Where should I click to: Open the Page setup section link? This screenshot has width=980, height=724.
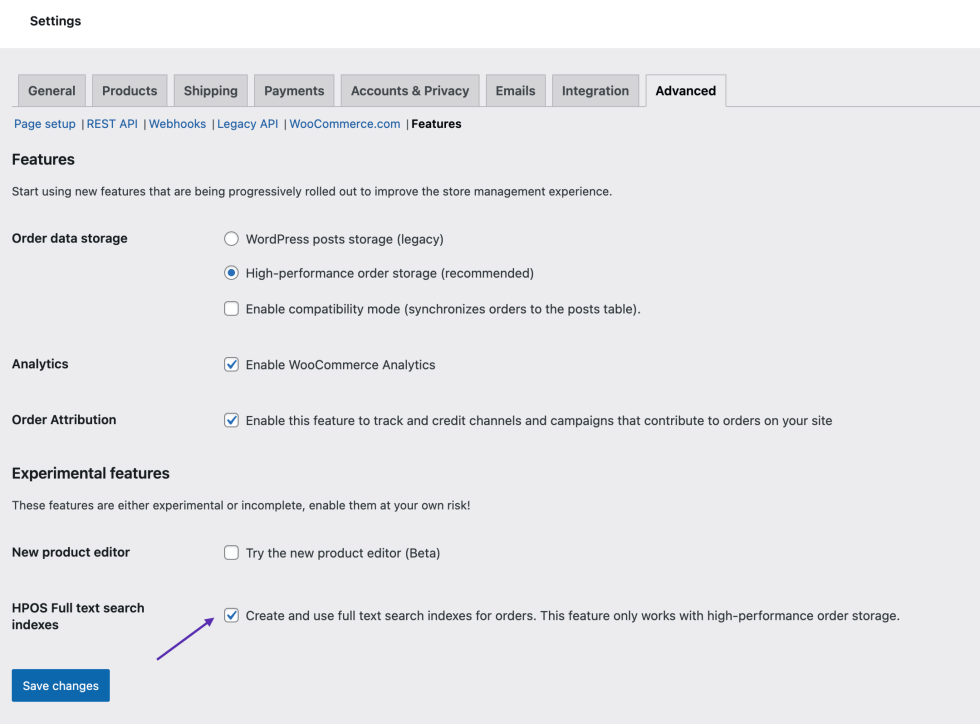tap(45, 124)
